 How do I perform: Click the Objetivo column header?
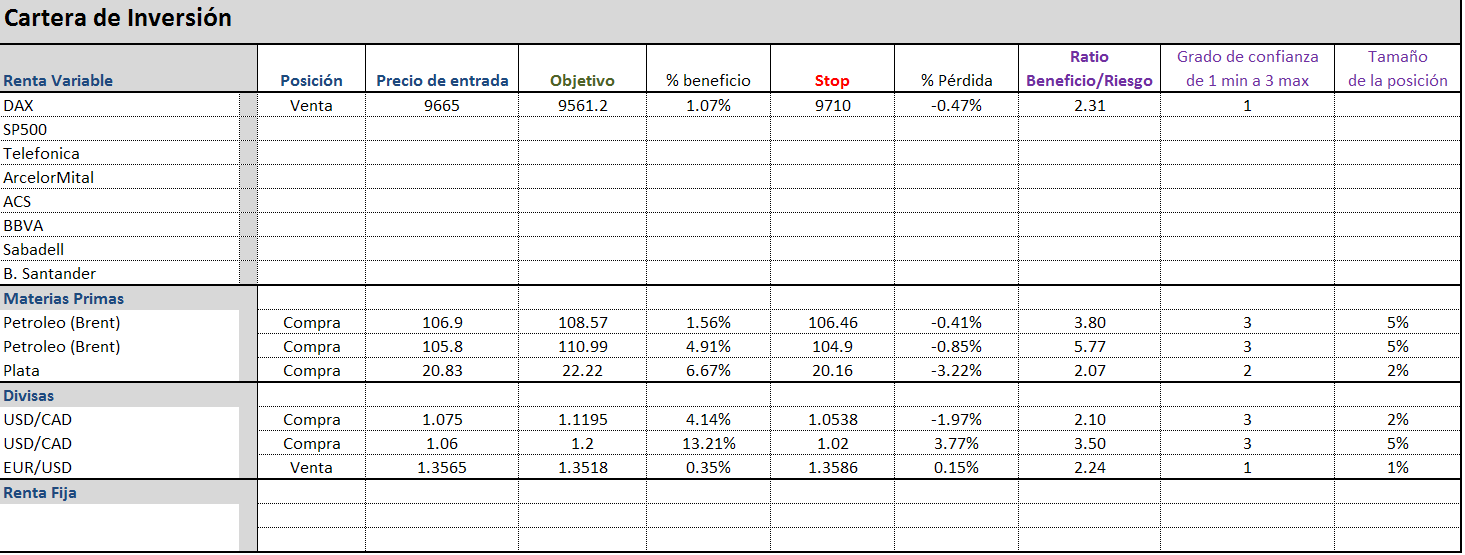[x=582, y=81]
